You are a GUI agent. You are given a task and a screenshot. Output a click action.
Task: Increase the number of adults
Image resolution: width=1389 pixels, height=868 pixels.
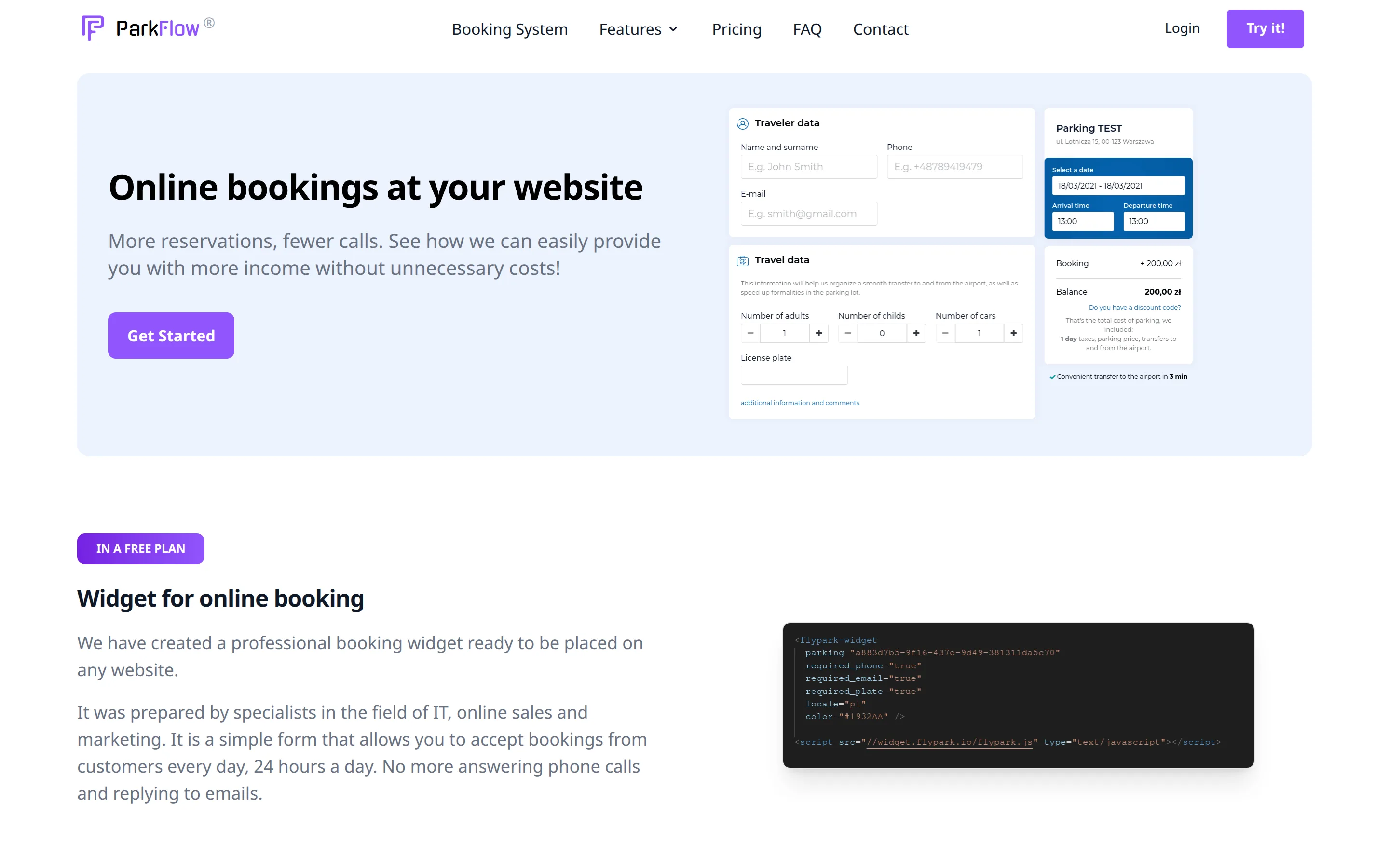tap(818, 333)
